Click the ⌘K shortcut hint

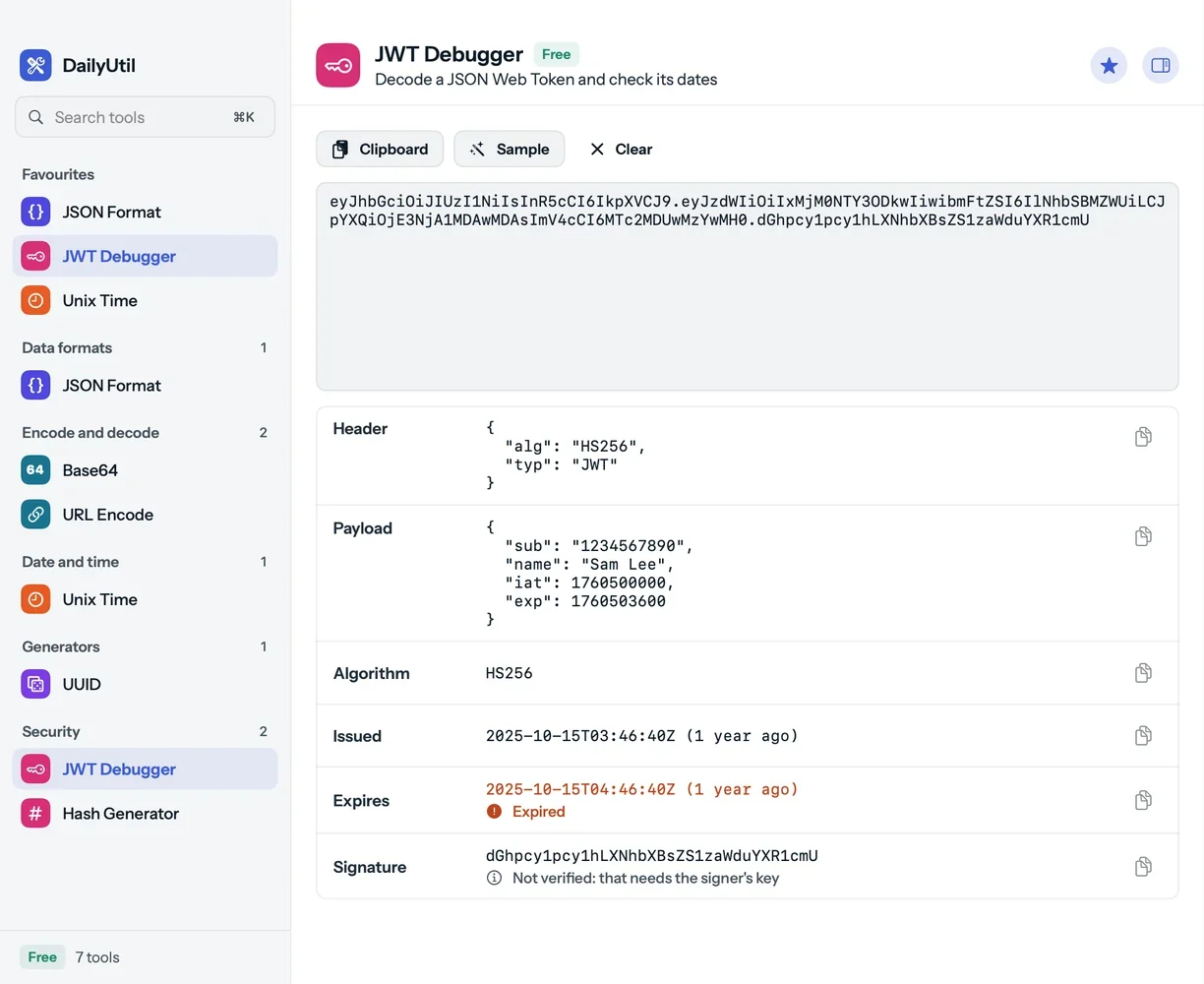[244, 117]
